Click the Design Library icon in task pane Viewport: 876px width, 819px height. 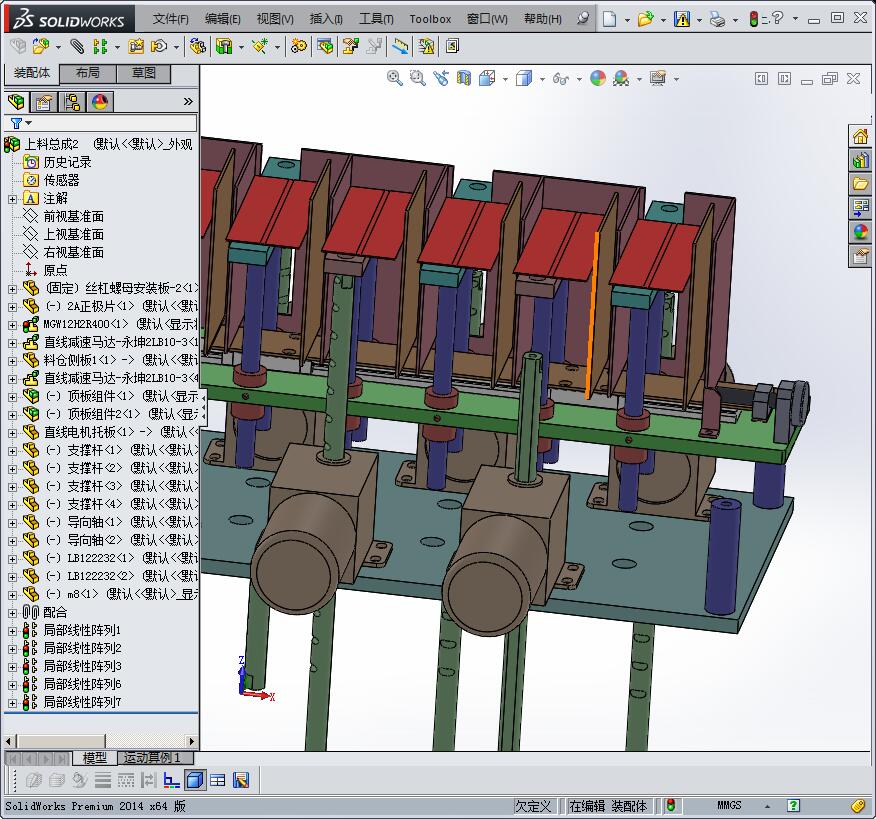pos(860,160)
